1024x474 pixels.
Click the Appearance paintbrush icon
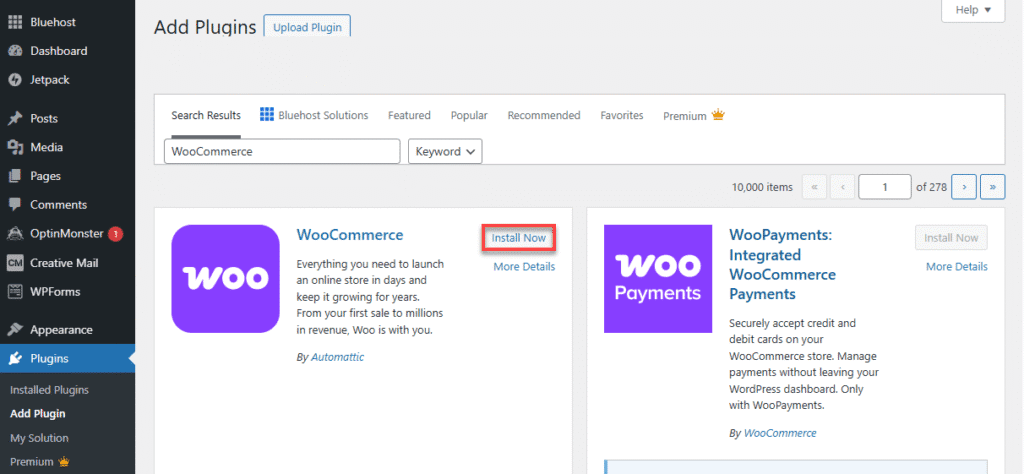click(x=15, y=330)
